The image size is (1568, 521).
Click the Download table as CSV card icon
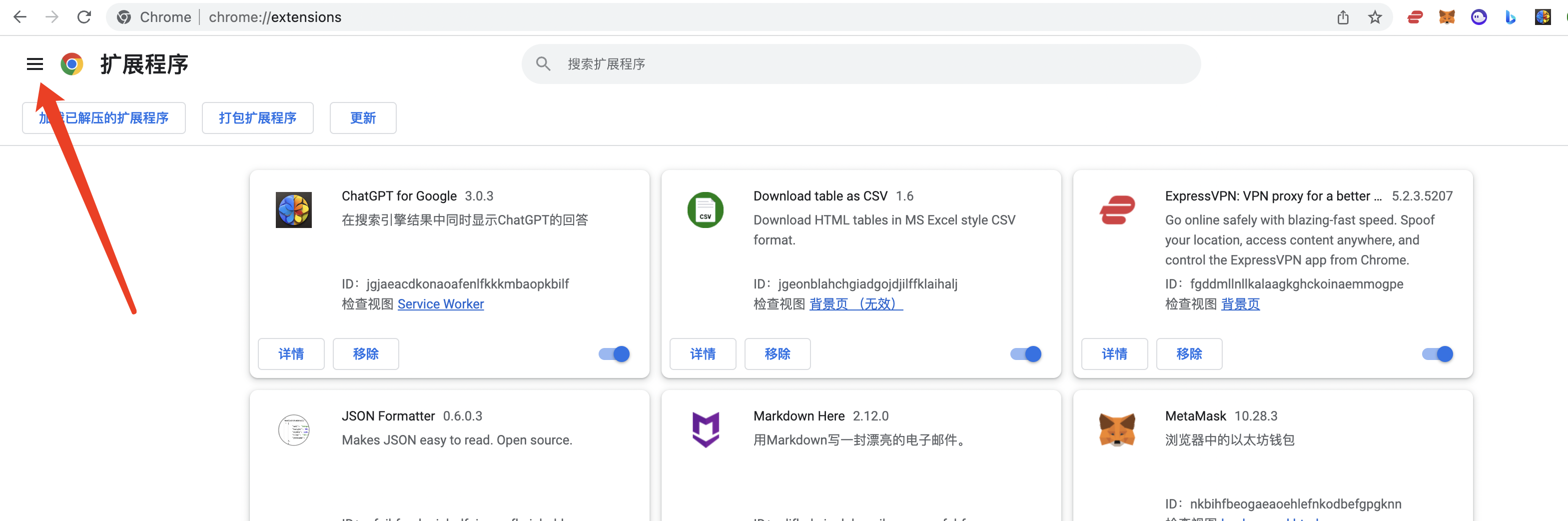(705, 209)
